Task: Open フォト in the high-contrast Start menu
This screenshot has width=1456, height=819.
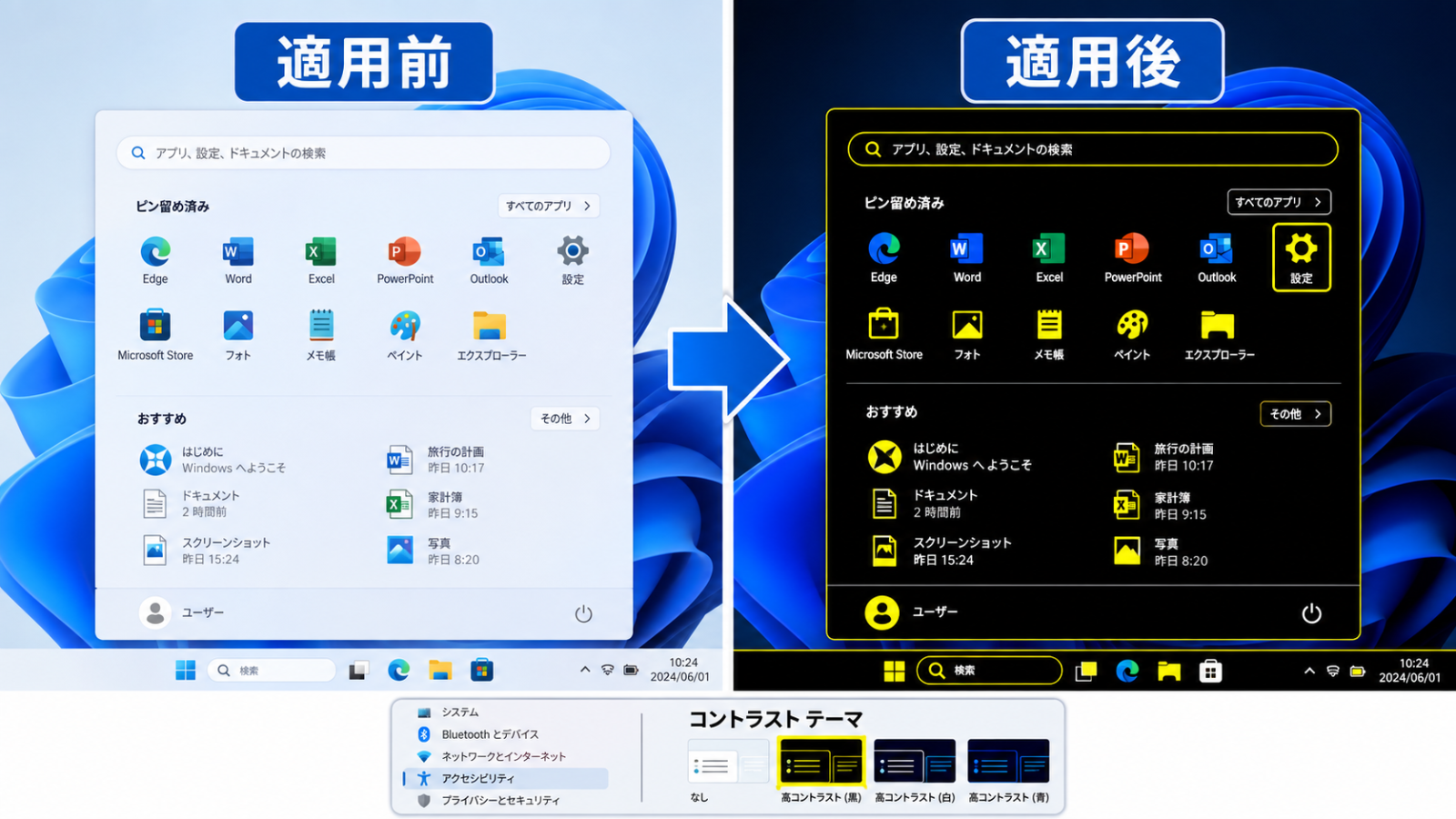Action: [967, 334]
